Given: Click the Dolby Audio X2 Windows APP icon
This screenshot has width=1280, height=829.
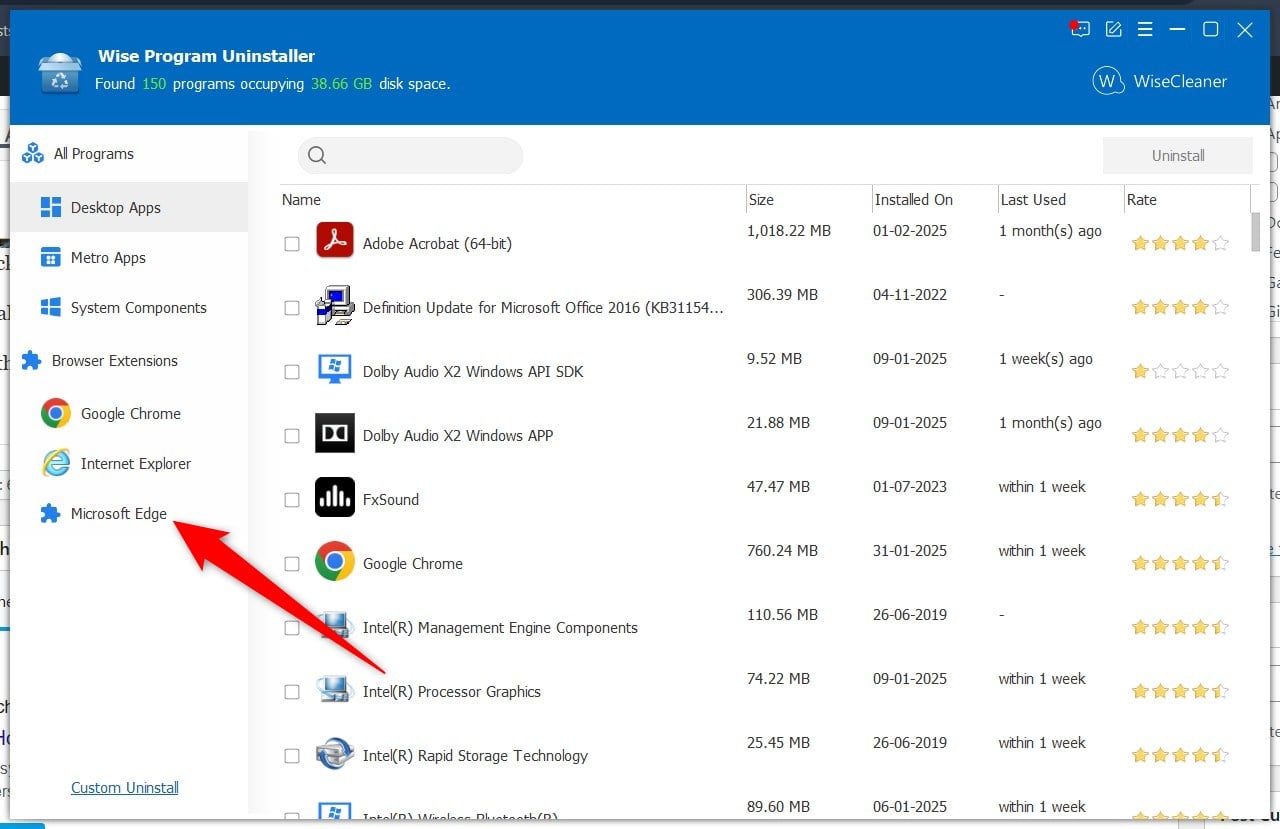Looking at the screenshot, I should (335, 433).
